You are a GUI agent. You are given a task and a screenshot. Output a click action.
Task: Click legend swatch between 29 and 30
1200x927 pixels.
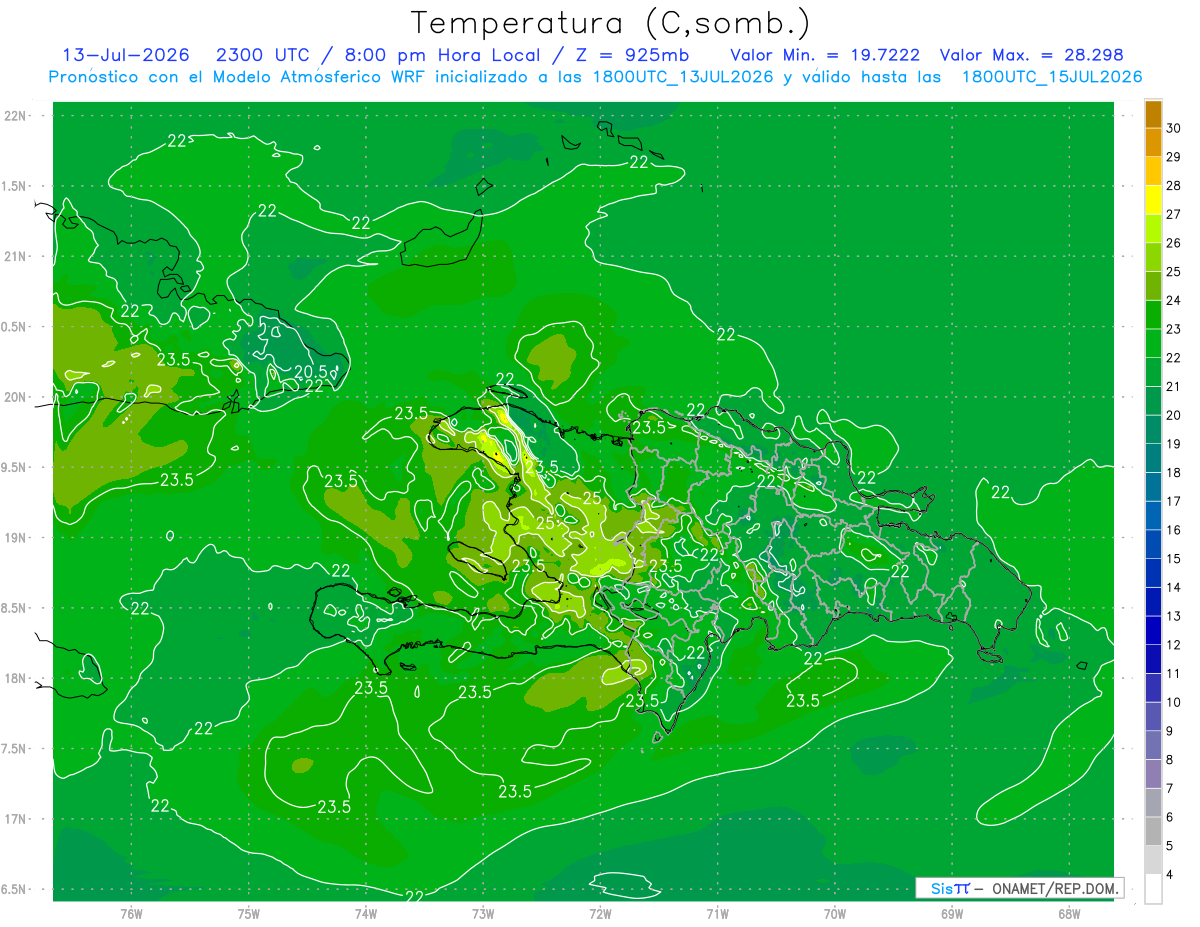pos(1153,142)
